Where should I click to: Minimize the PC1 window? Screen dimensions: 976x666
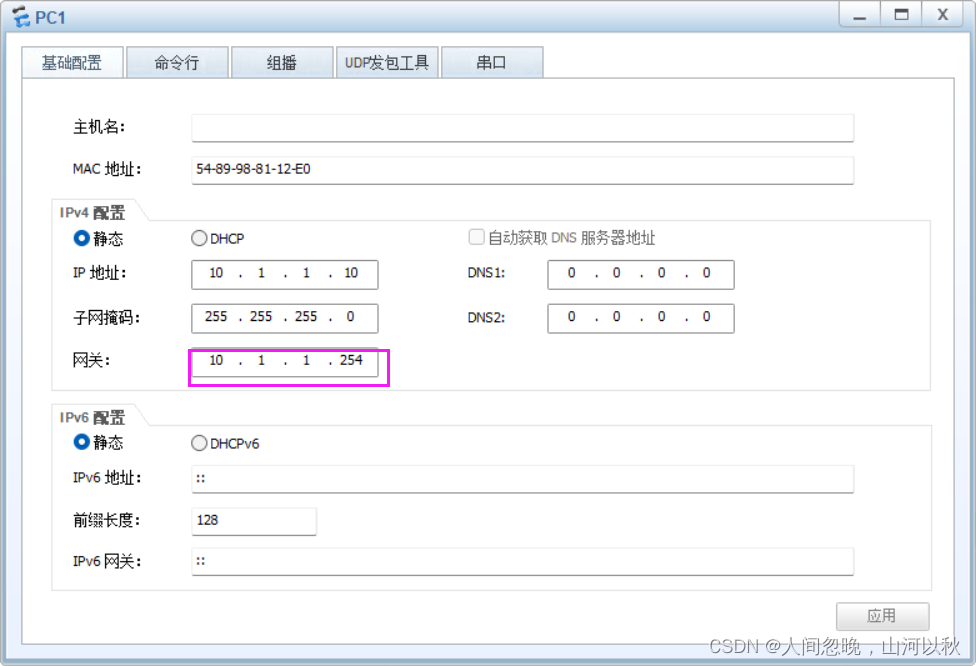pos(860,15)
